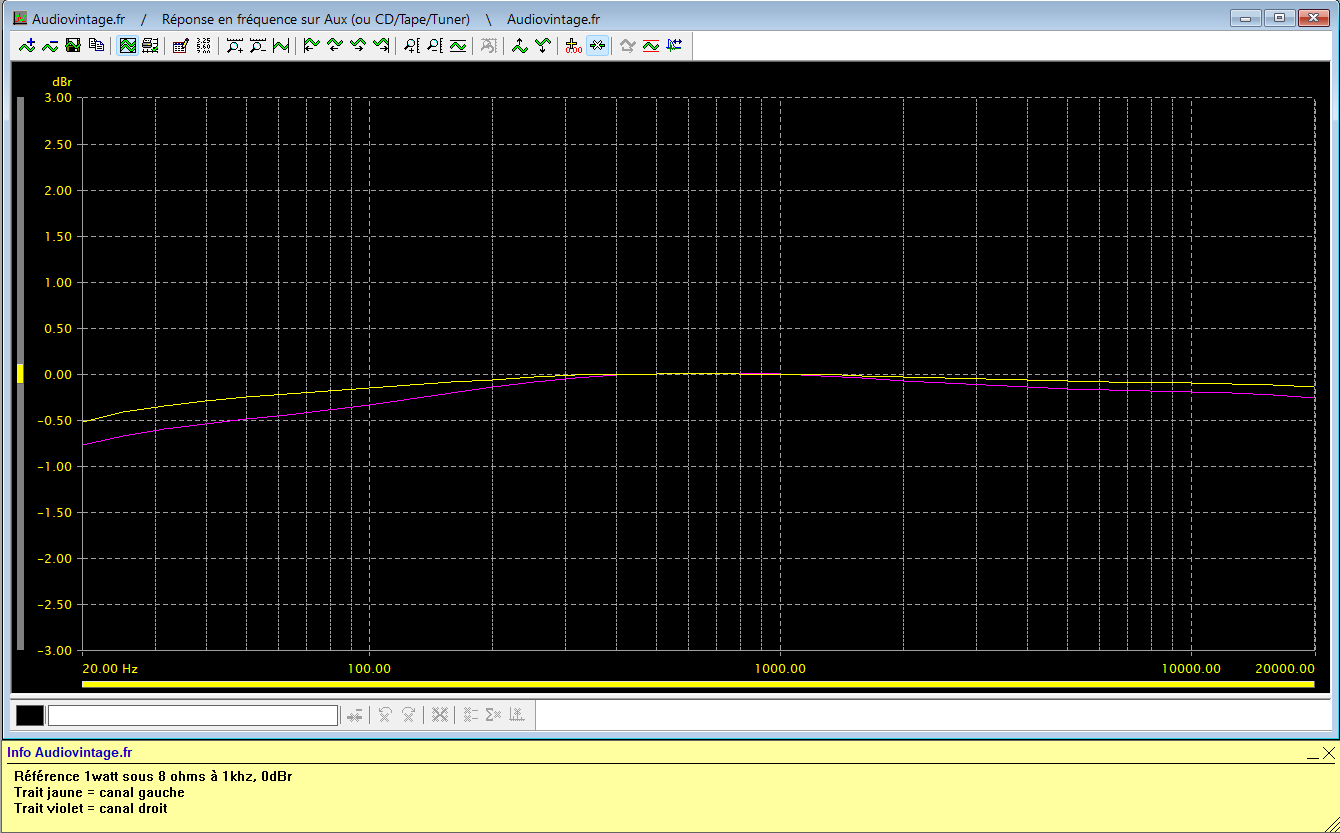Image resolution: width=1340 pixels, height=833 pixels.
Task: Click the empty text field beside black swatch
Action: 192,715
